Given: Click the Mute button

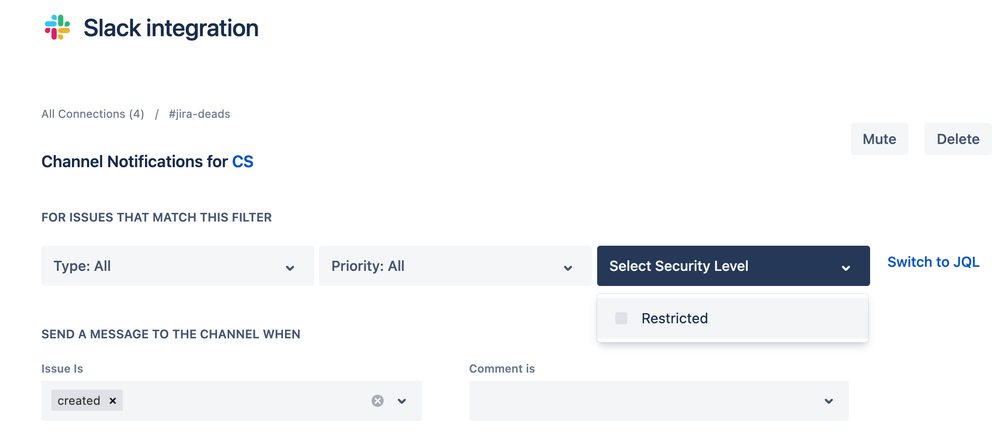Looking at the screenshot, I should 879,139.
